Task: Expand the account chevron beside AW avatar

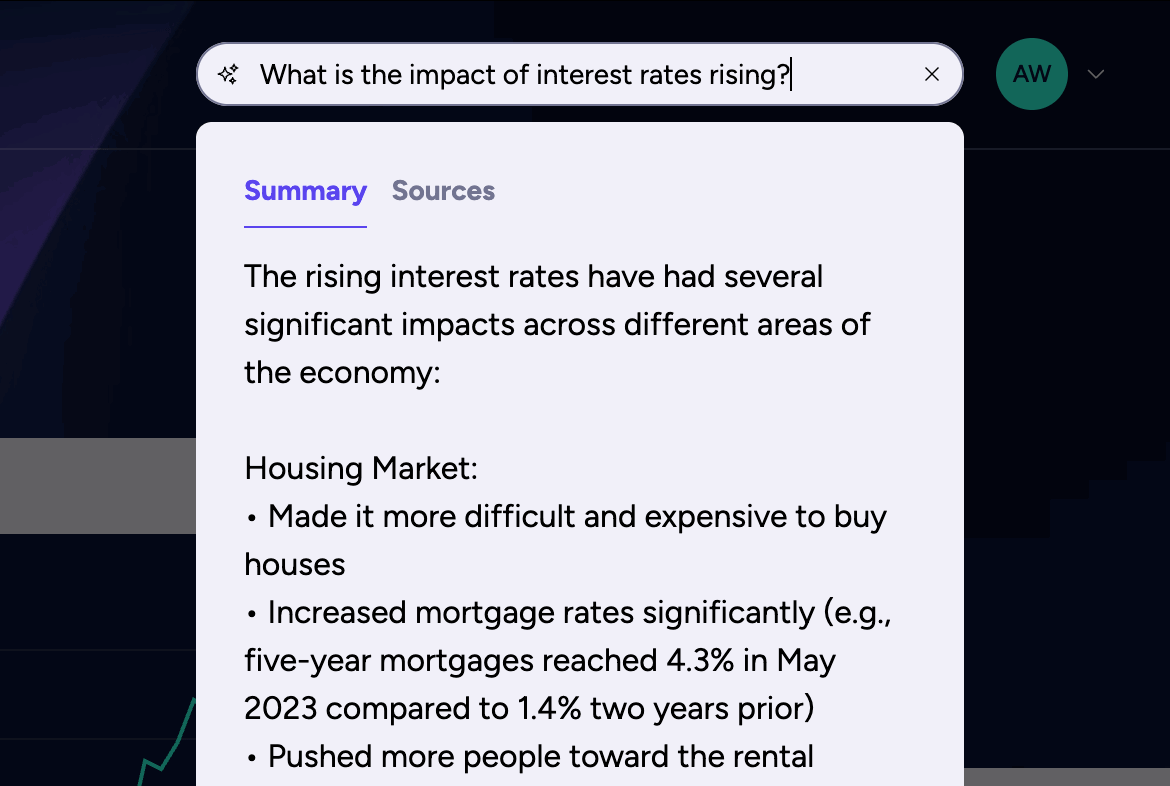Action: pyautogui.click(x=1096, y=74)
